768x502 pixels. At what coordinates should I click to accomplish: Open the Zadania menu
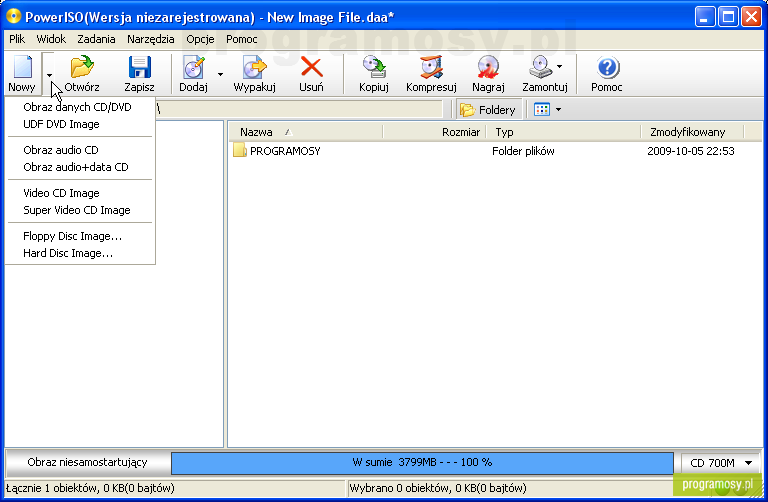(x=96, y=39)
